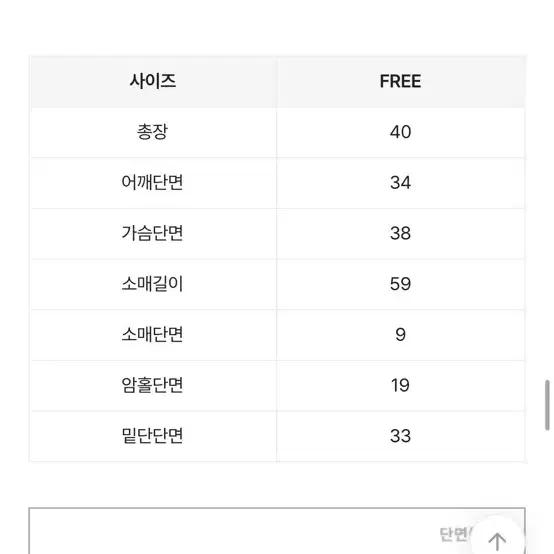
Task: Select the 사이즈 header cell
Action: point(153,81)
